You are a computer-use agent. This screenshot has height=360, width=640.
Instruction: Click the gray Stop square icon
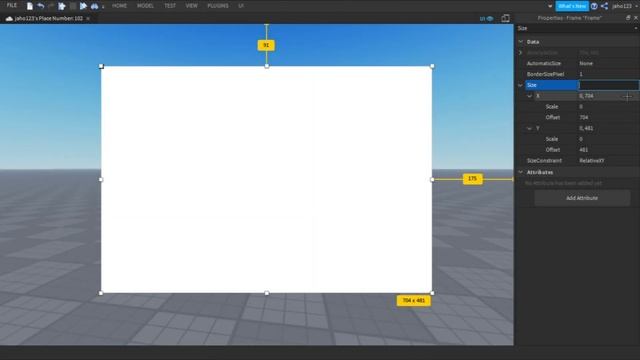tap(73, 6)
